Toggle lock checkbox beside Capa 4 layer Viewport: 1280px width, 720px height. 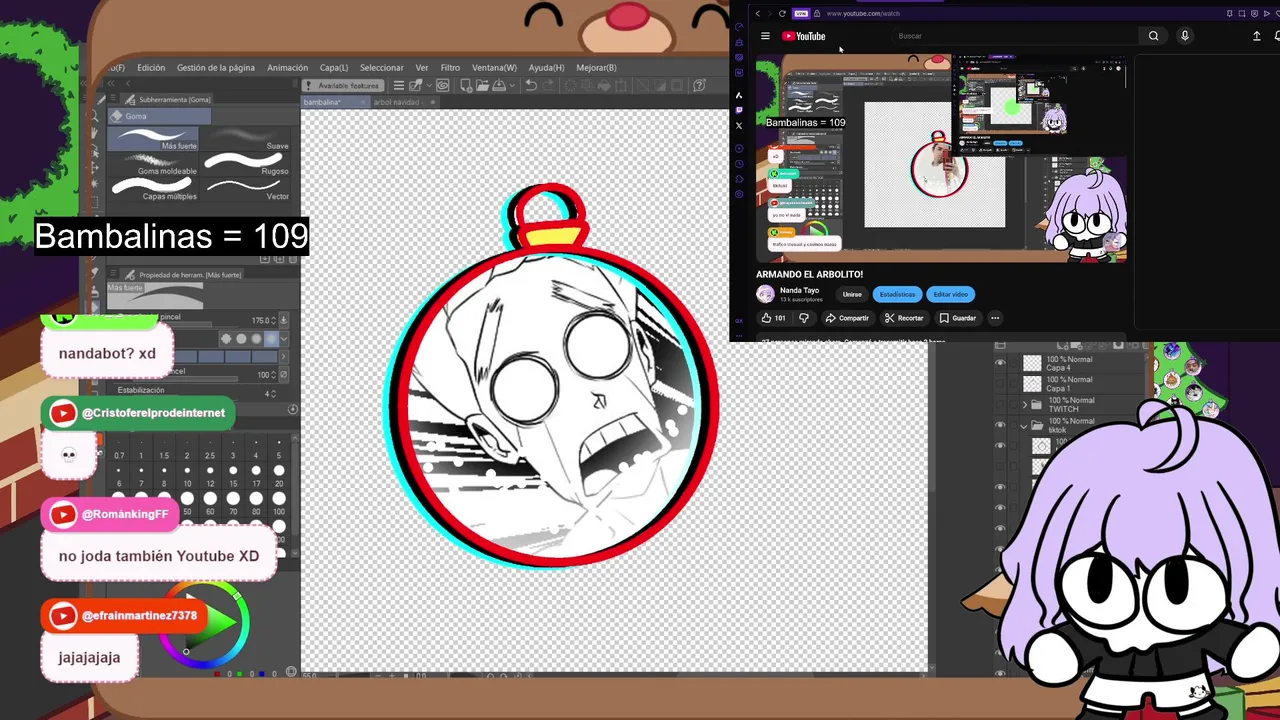1013,362
